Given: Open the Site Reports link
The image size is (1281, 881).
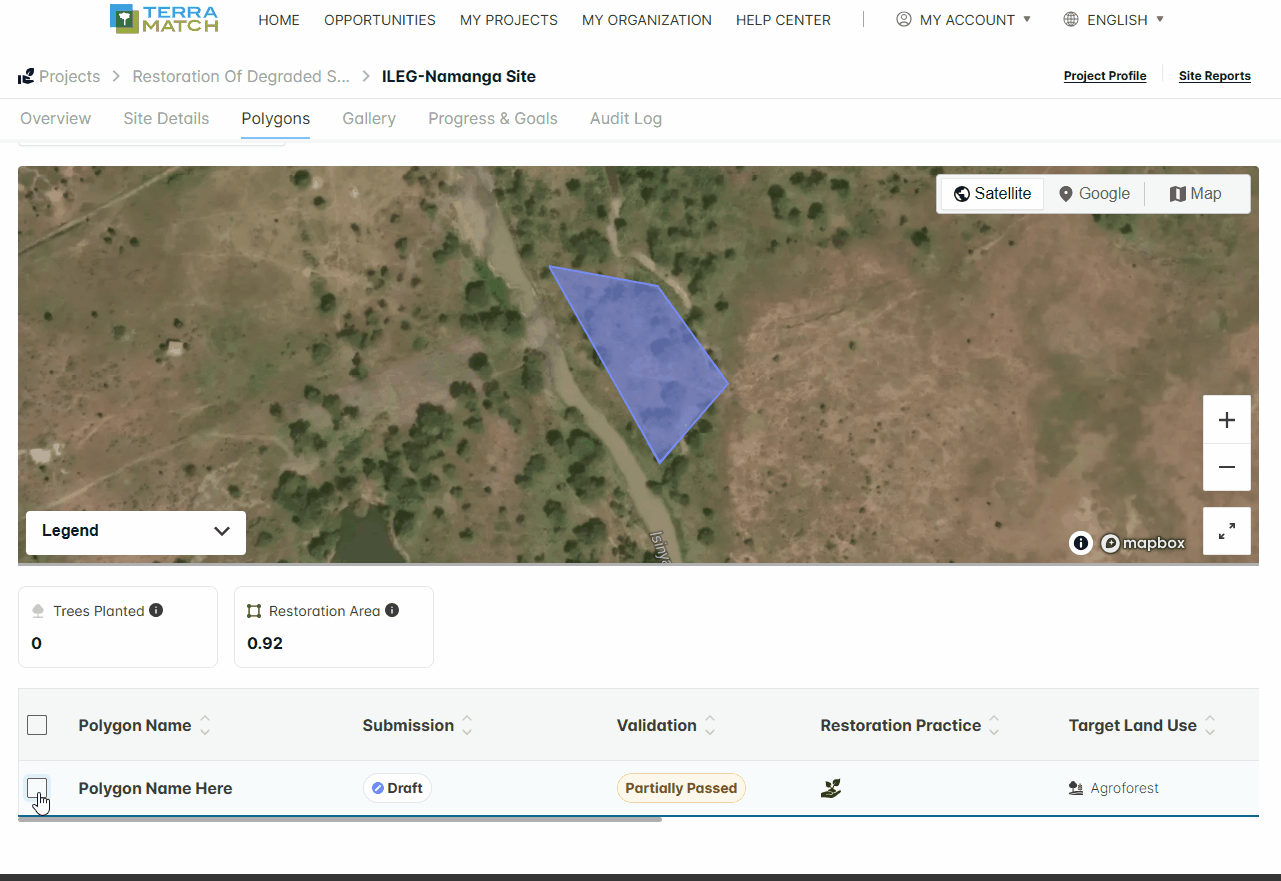Looking at the screenshot, I should (1215, 76).
